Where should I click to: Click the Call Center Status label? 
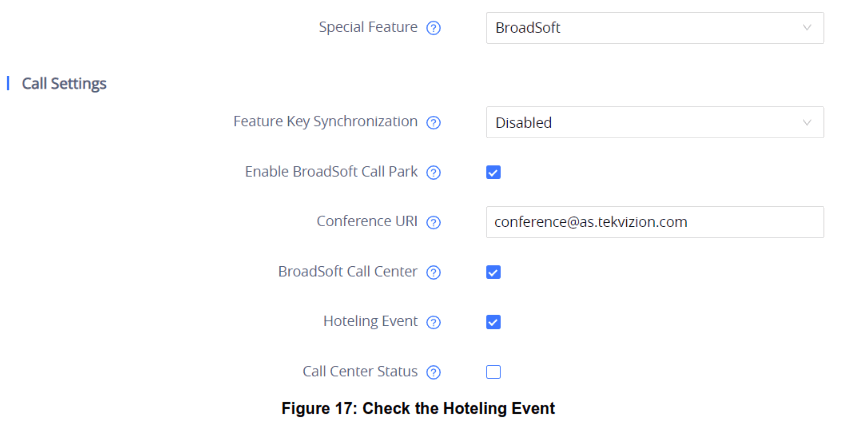click(x=360, y=371)
